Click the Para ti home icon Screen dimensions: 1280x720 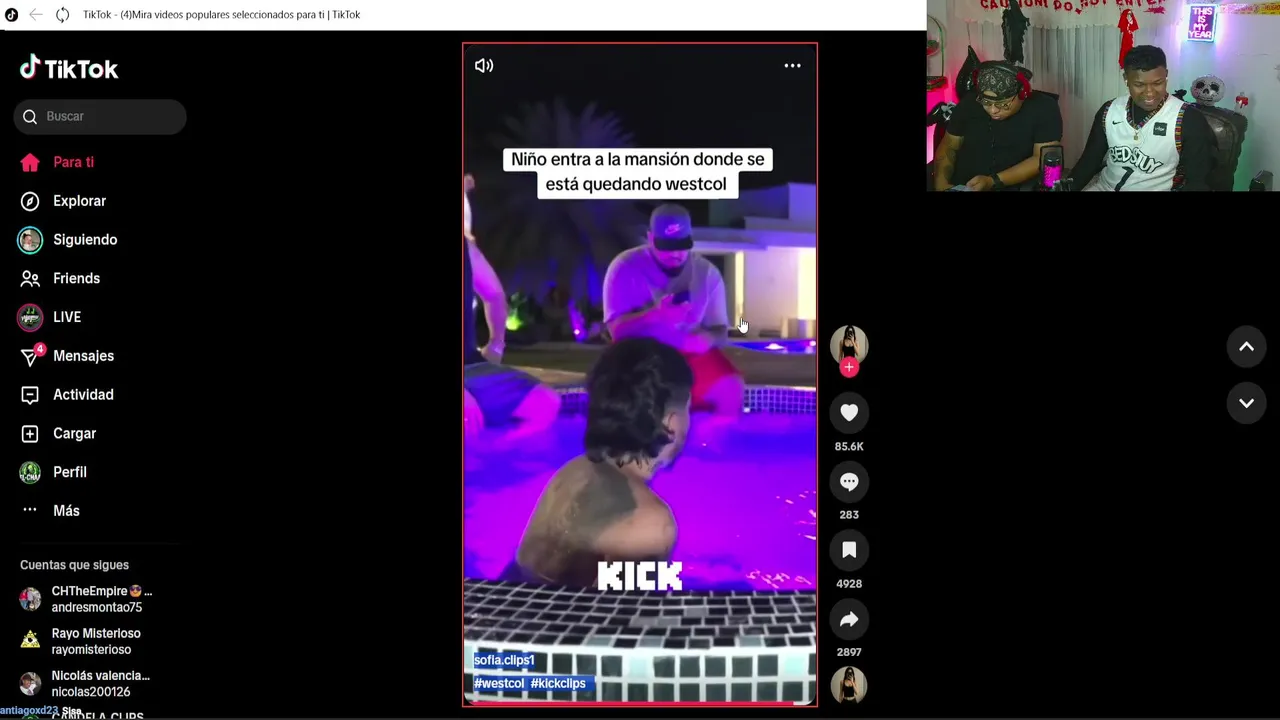30,162
